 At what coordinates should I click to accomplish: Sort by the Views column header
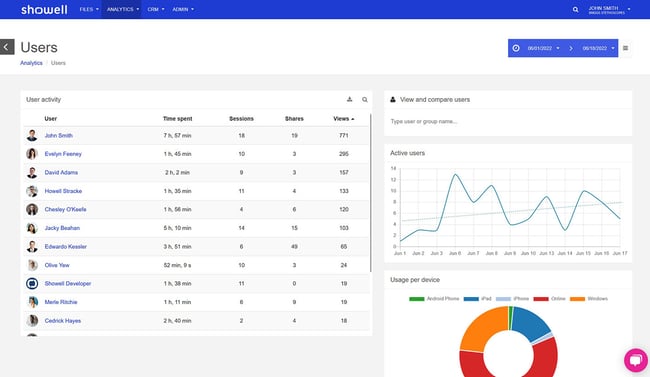click(344, 119)
